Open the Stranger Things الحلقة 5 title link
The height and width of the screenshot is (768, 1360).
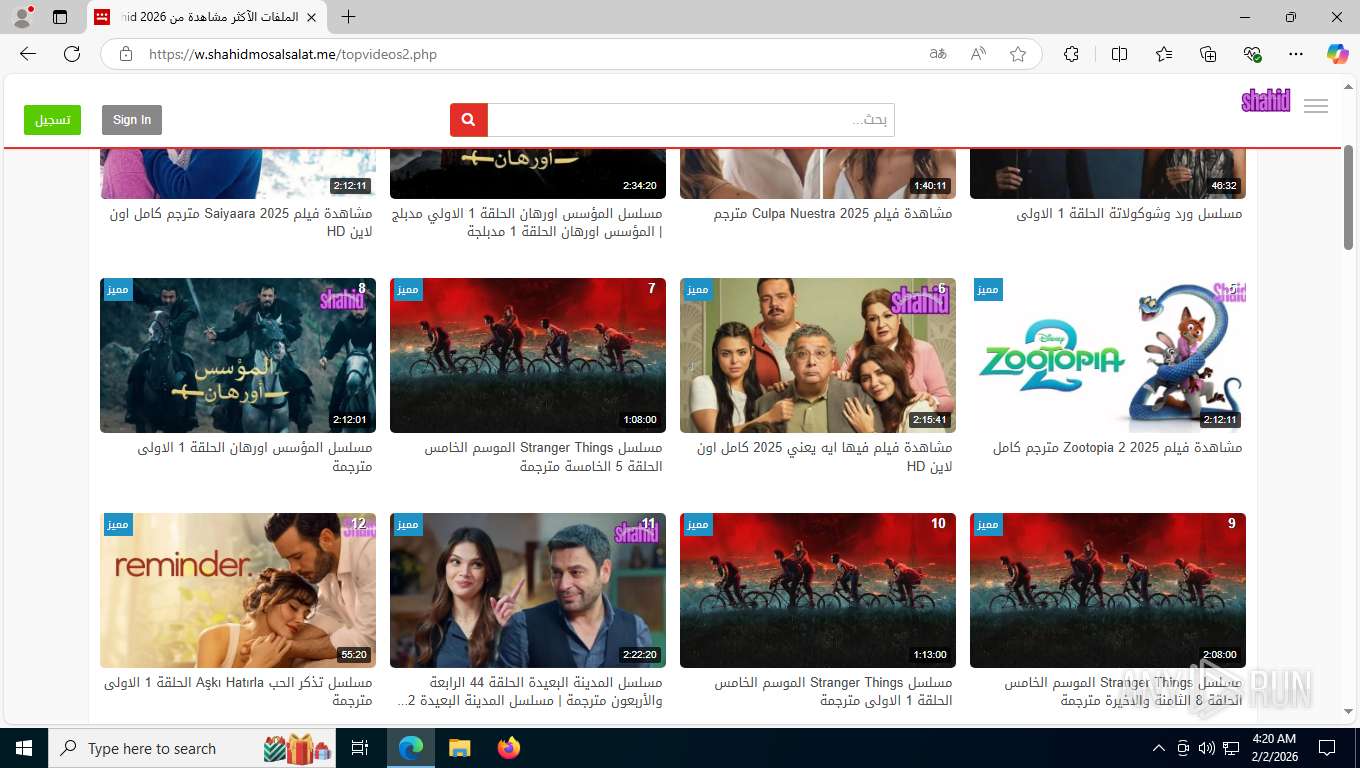[x=543, y=457]
